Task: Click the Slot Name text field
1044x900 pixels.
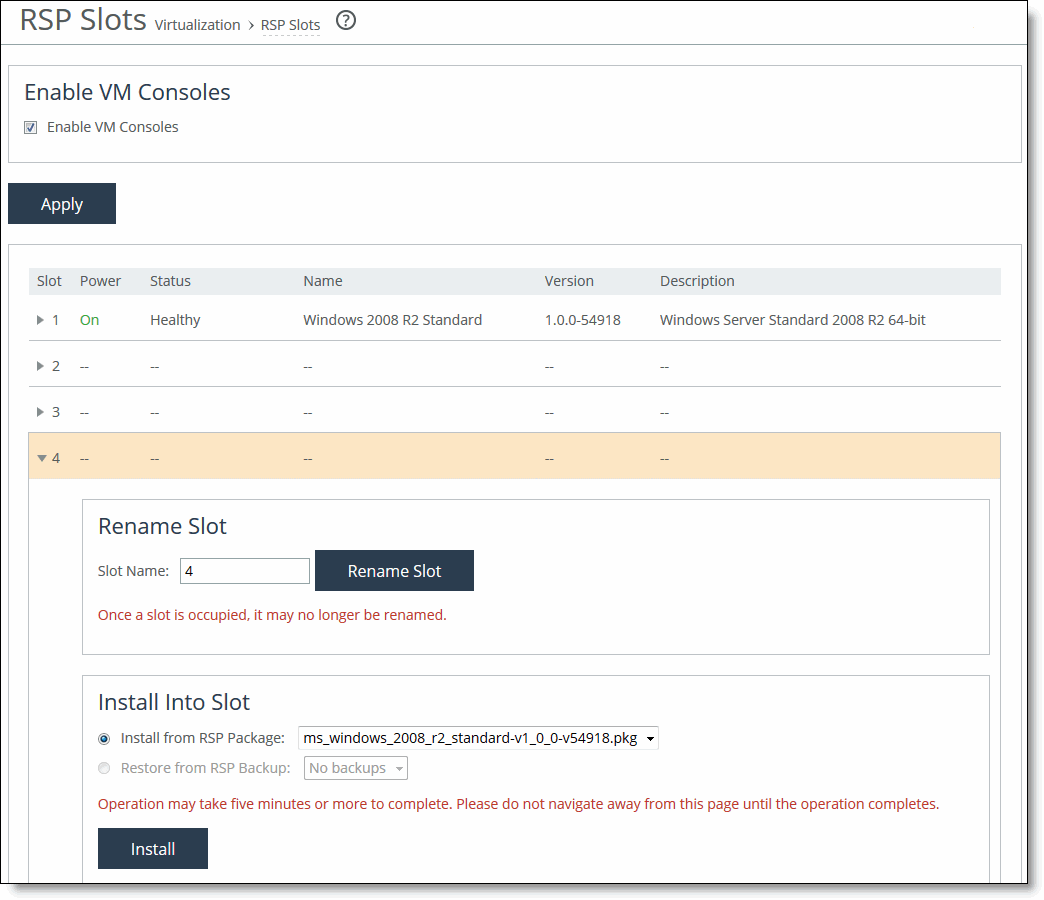Action: point(245,571)
